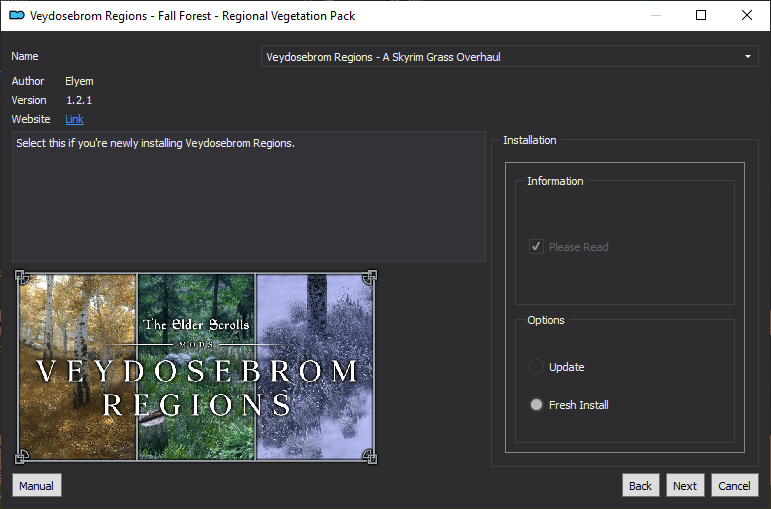Maximize the installer window
Viewport: 771px width, 509px height.
pos(701,15)
